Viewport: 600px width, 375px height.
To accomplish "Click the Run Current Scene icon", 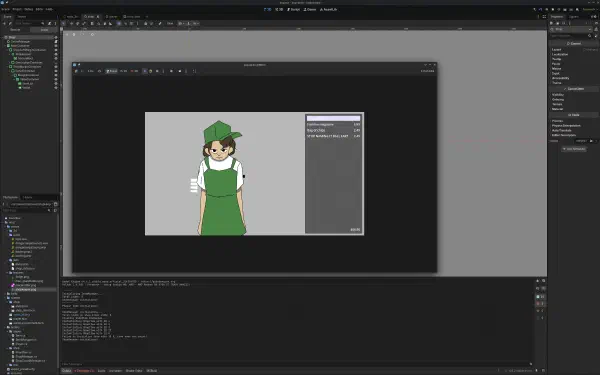I will [565, 9].
